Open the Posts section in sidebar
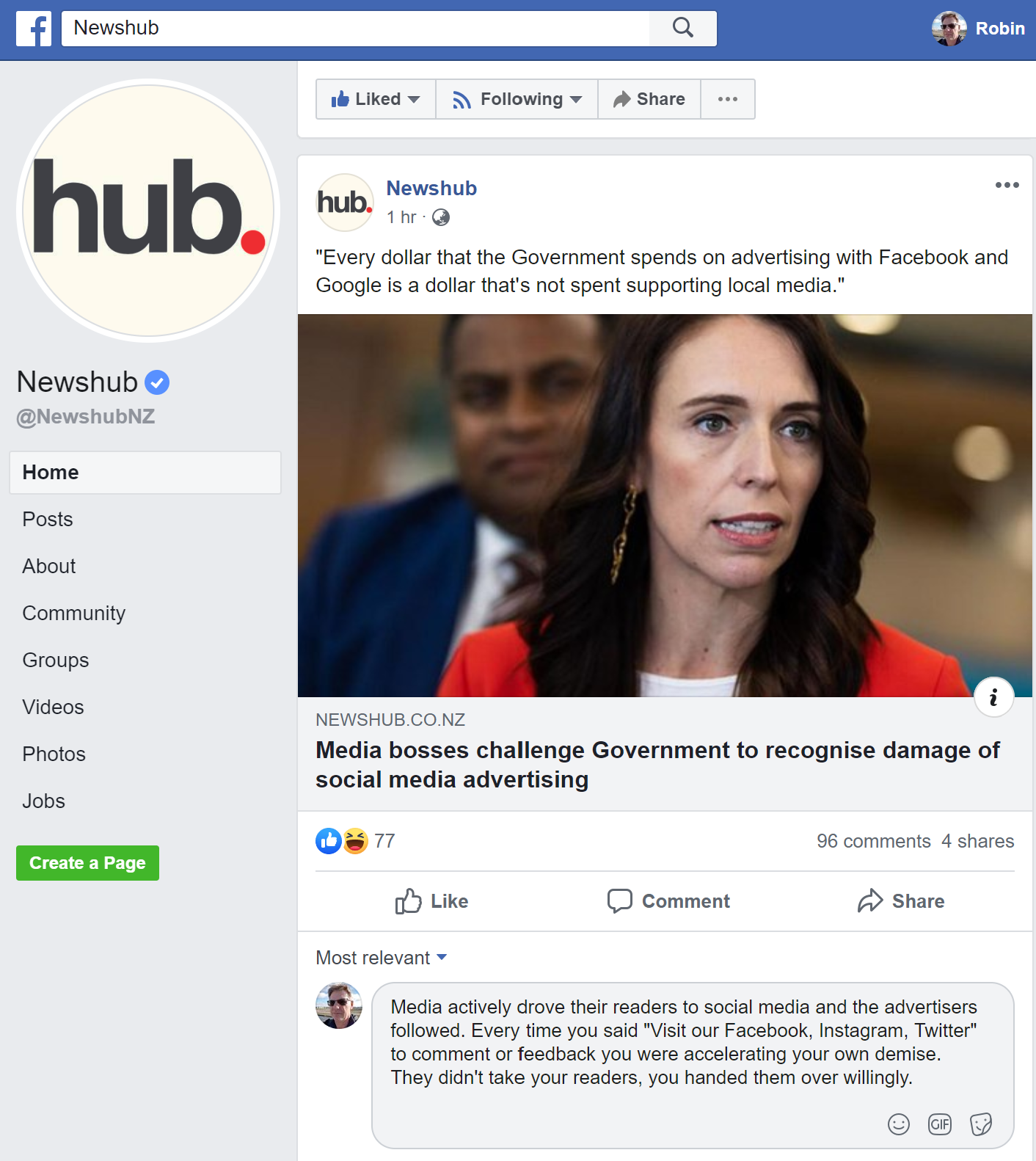1036x1161 pixels. pos(48,519)
